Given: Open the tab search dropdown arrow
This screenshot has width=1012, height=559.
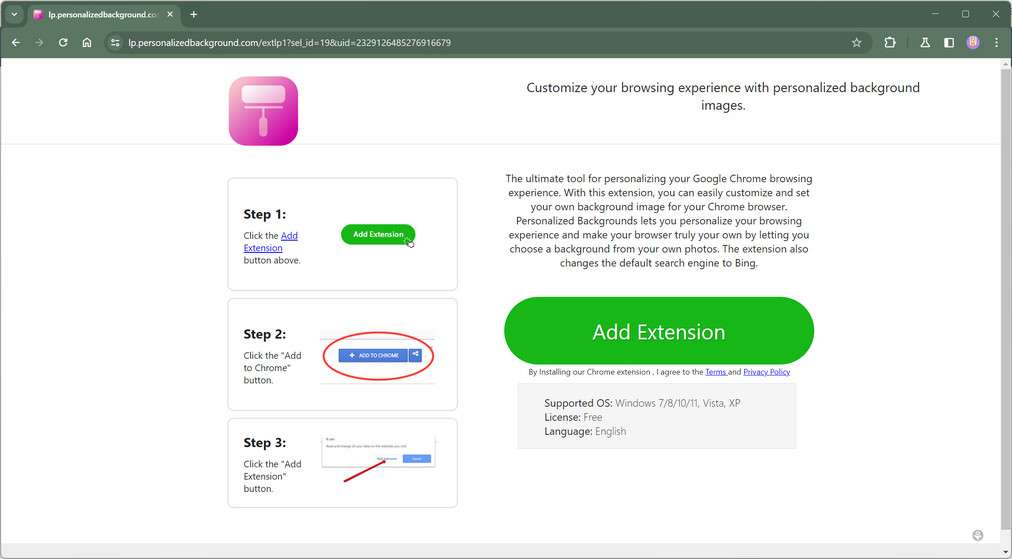Looking at the screenshot, I should coord(14,14).
